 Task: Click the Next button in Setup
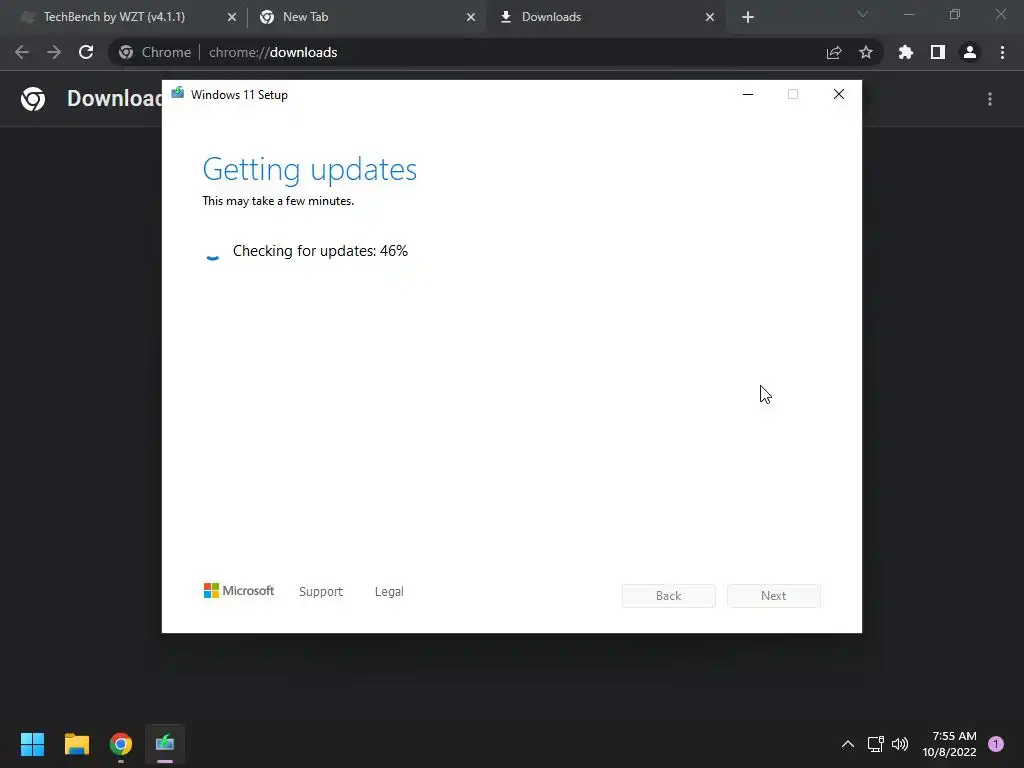pyautogui.click(x=773, y=596)
